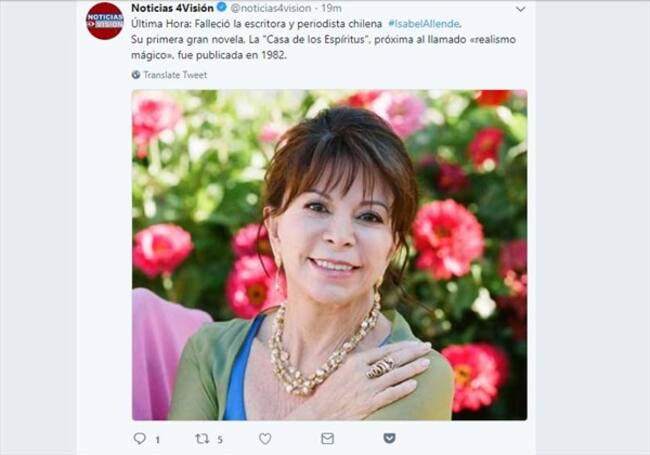This screenshot has height=455, width=650.
Task: Click the reply speech bubble icon
Action: point(140,438)
